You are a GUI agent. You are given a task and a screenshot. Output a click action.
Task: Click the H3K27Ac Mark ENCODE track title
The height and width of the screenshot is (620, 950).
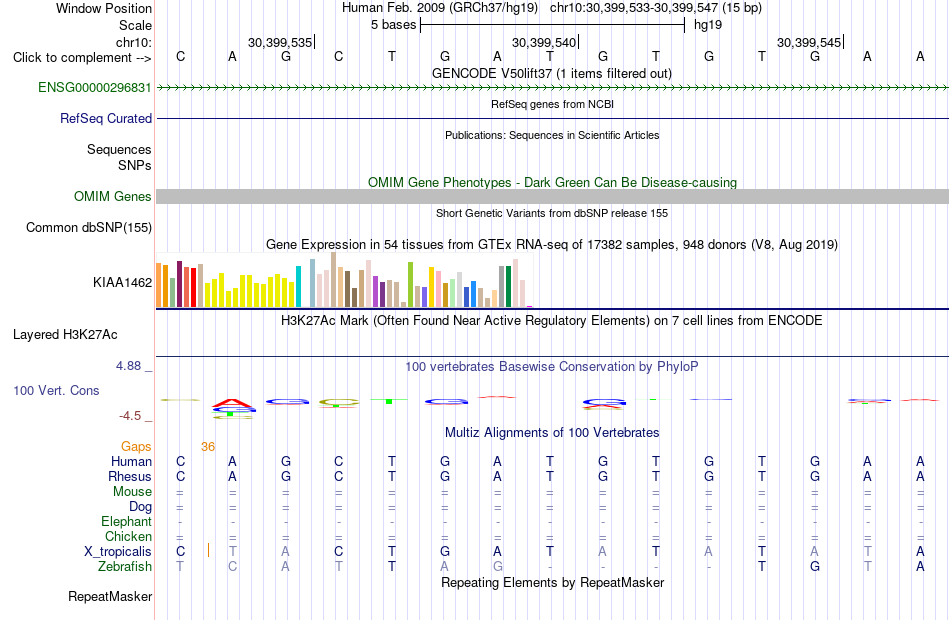551,320
